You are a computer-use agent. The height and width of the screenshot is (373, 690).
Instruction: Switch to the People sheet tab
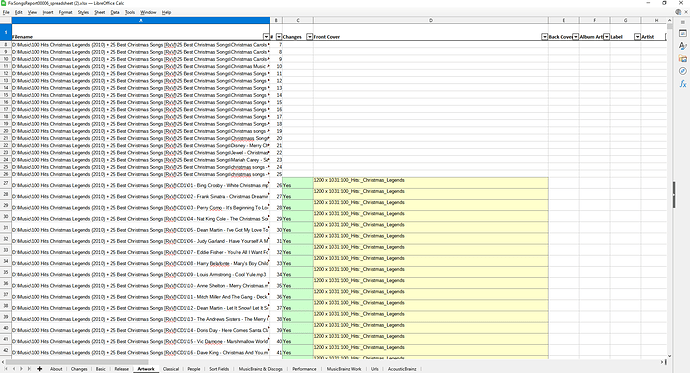pyautogui.click(x=194, y=369)
